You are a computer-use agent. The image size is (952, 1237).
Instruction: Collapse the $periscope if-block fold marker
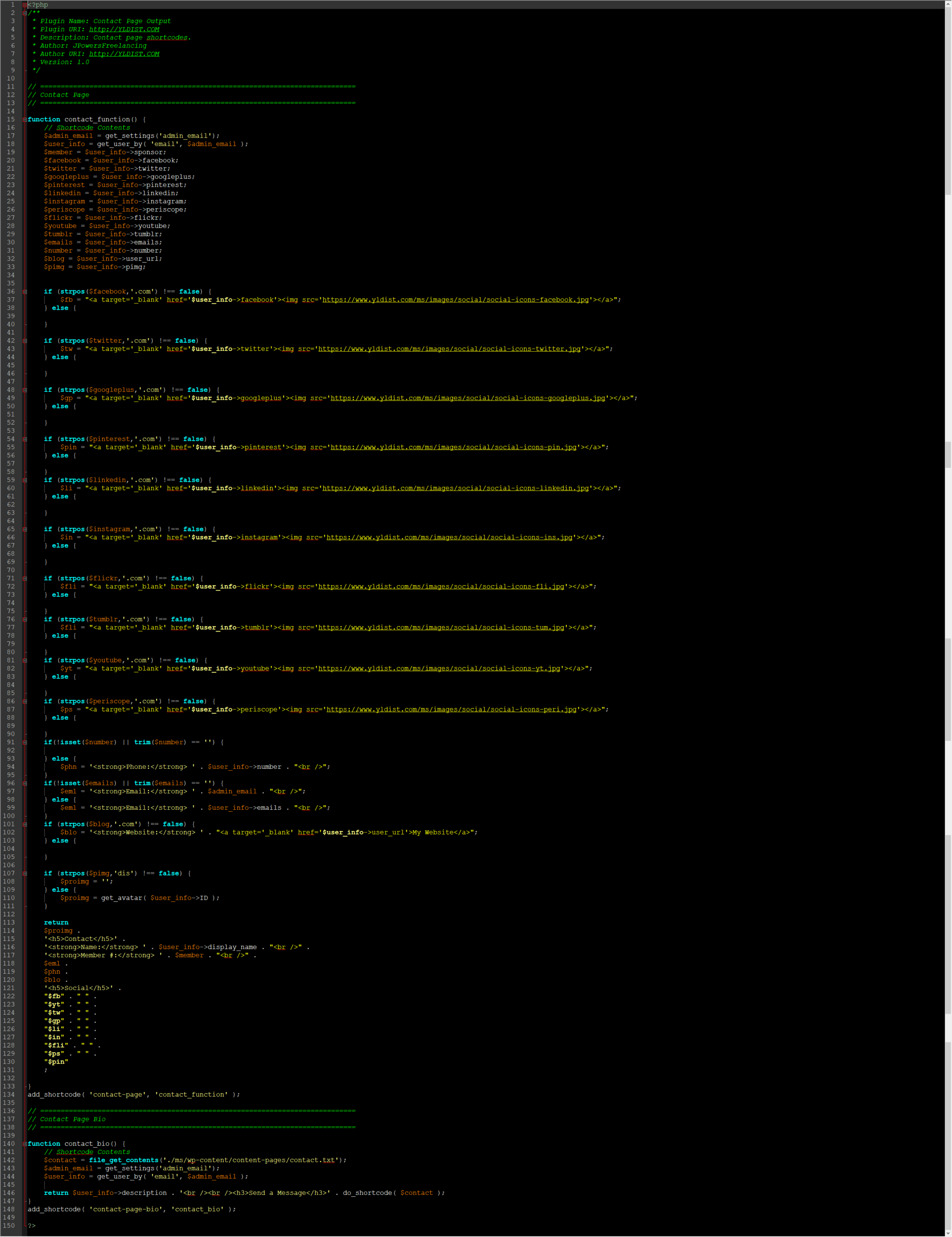(x=25, y=702)
